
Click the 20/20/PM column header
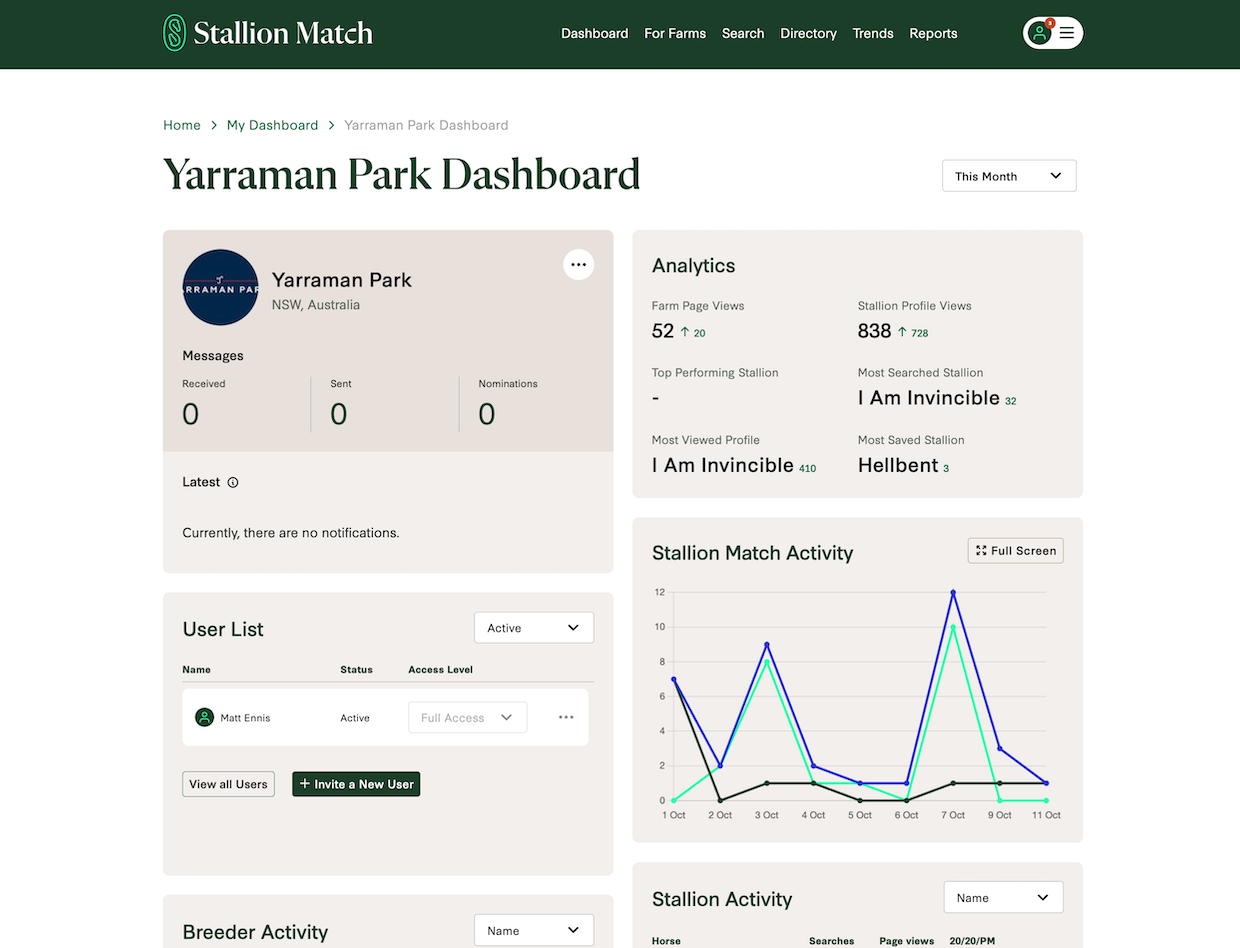(x=971, y=941)
